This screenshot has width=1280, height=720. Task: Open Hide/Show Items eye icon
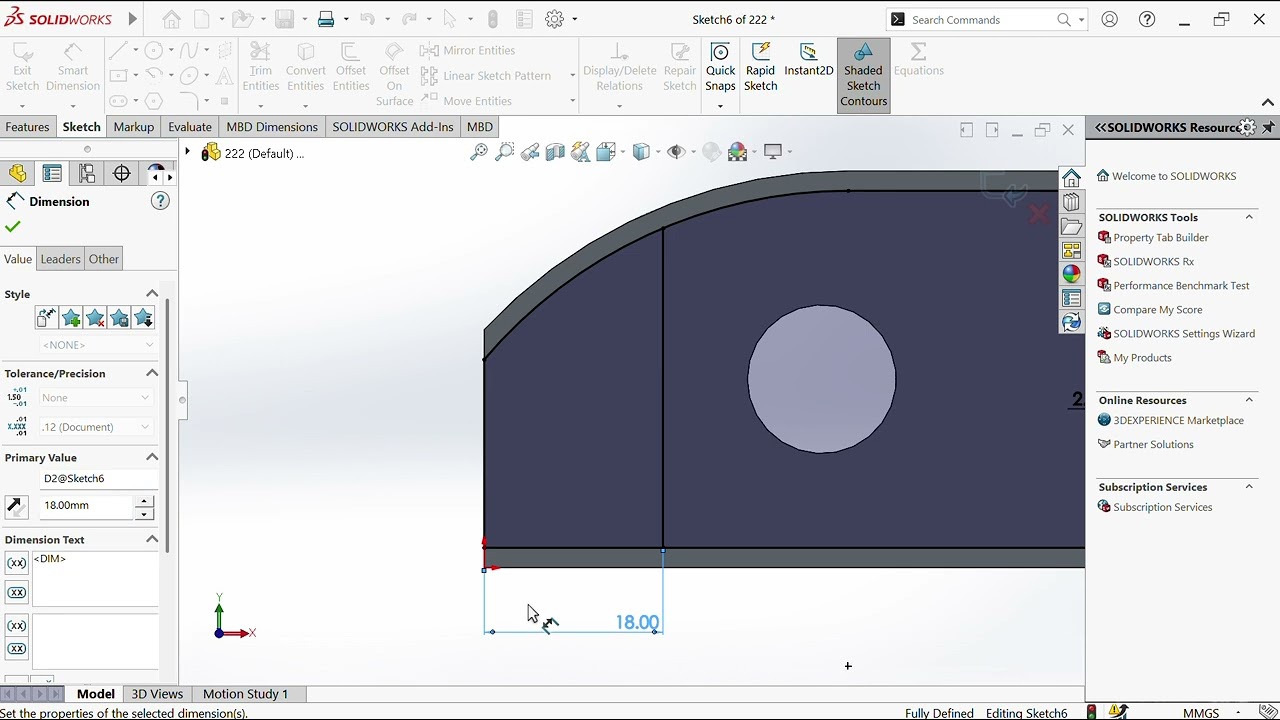(x=677, y=152)
